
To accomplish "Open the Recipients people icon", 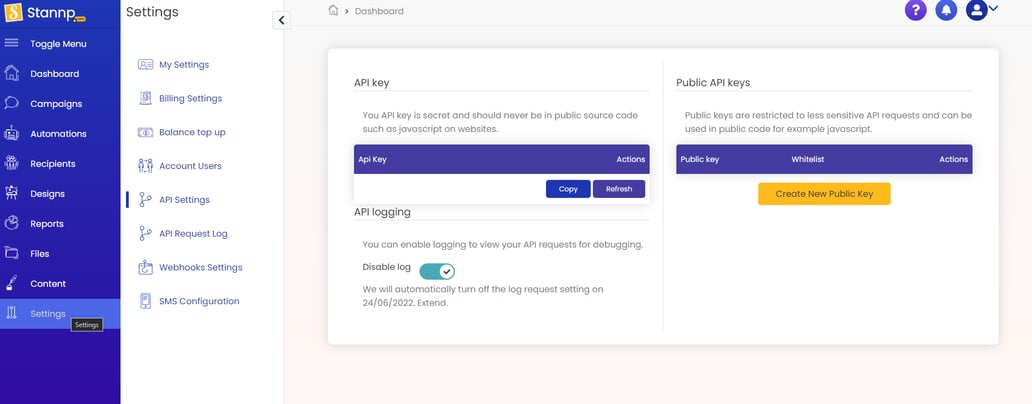I will point(12,163).
